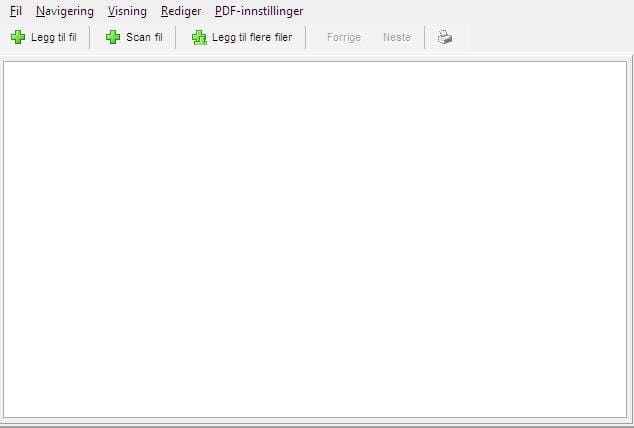
Task: Open the Fil menu
Action: point(15,11)
